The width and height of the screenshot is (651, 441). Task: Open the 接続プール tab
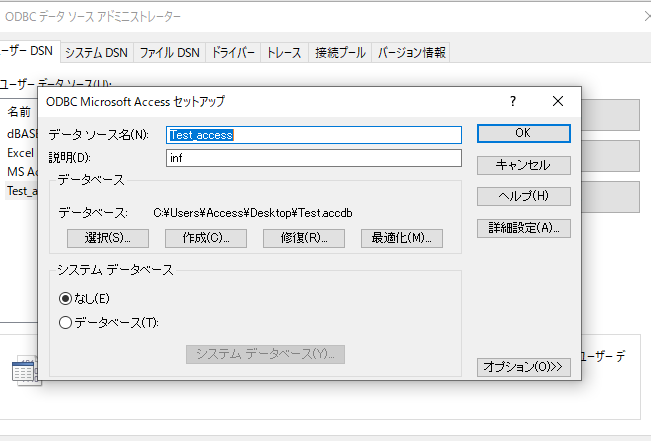tap(340, 53)
